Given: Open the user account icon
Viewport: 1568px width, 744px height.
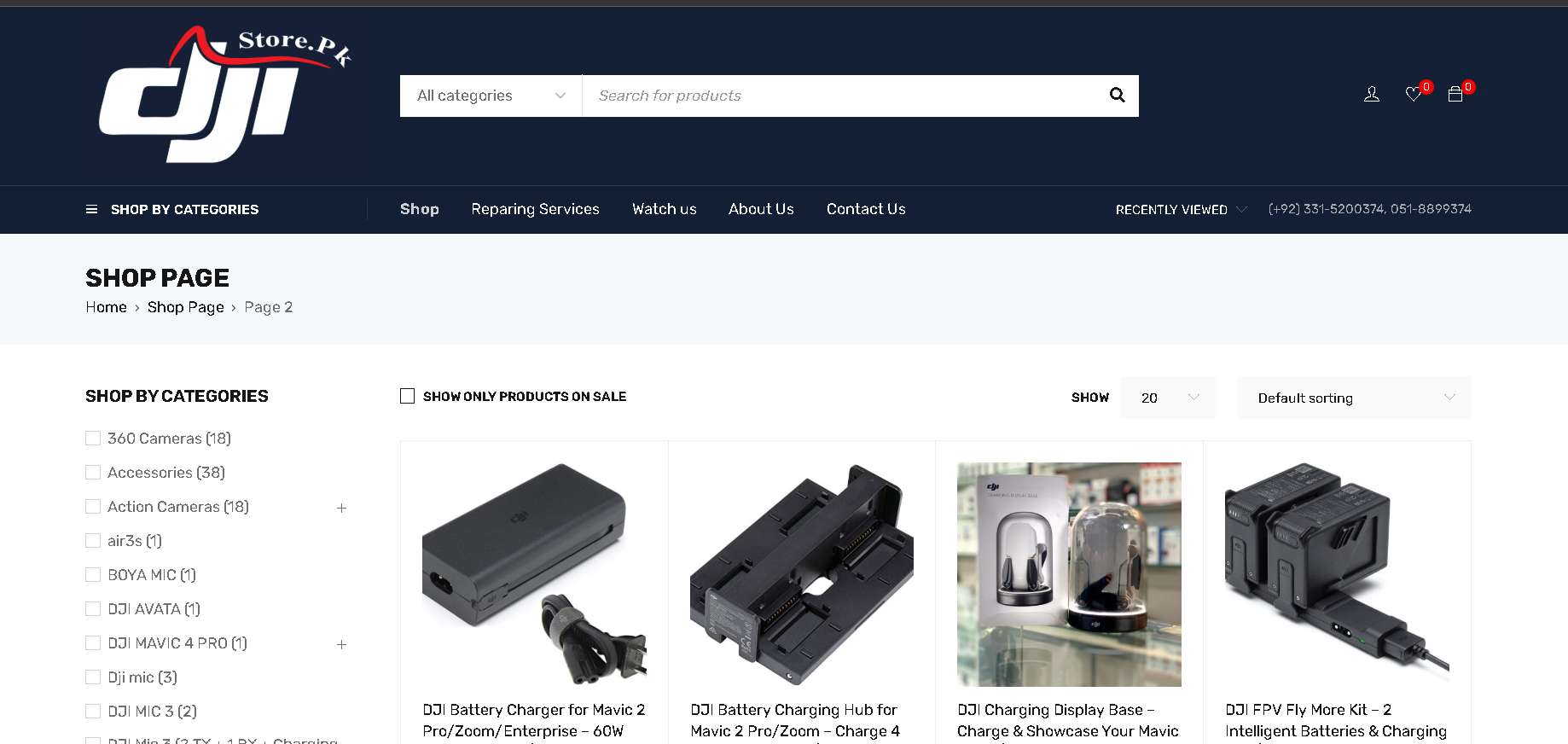Looking at the screenshot, I should pyautogui.click(x=1371, y=95).
